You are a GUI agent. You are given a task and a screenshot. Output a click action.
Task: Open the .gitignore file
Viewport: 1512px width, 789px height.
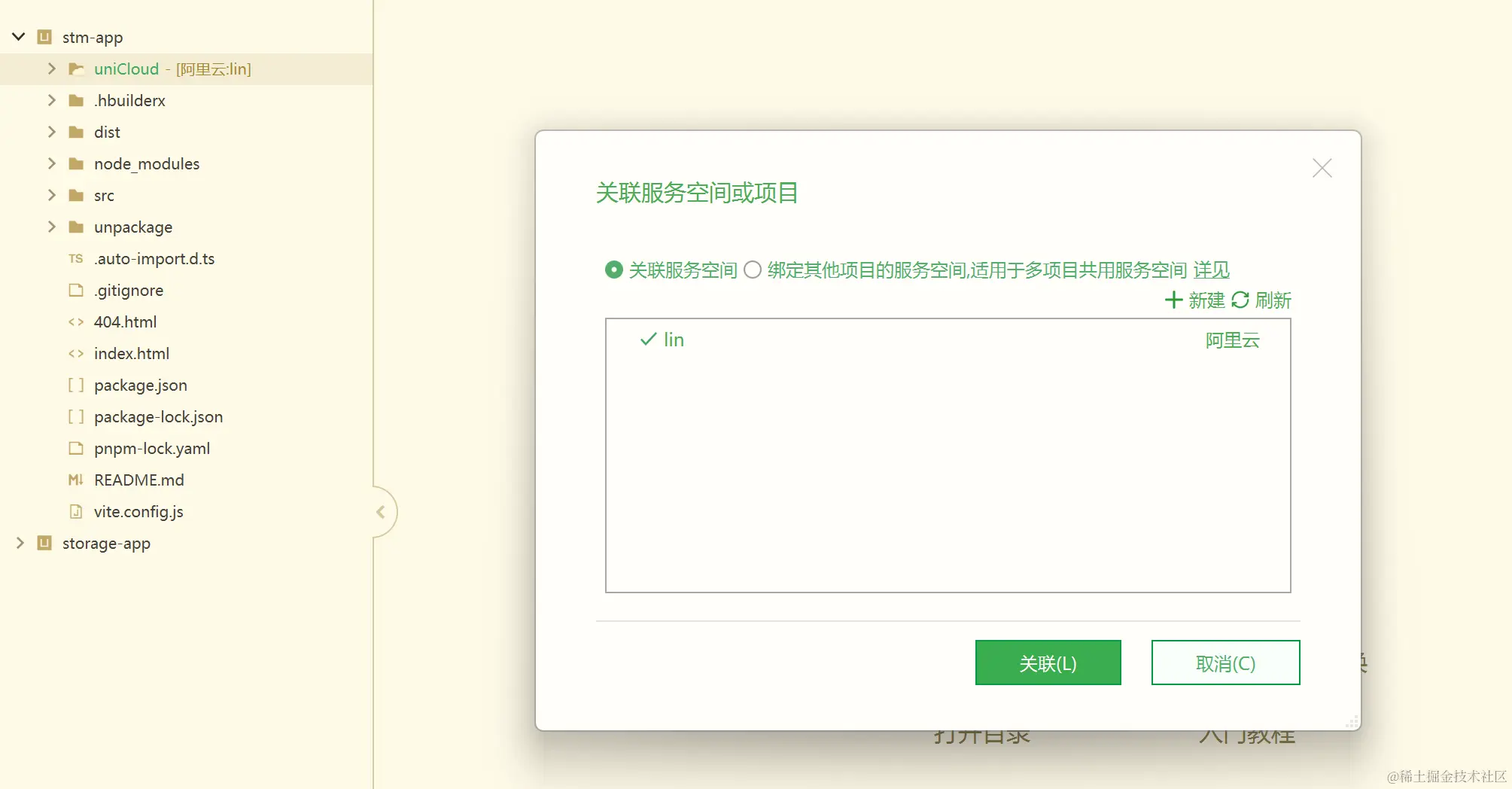pyautogui.click(x=129, y=290)
